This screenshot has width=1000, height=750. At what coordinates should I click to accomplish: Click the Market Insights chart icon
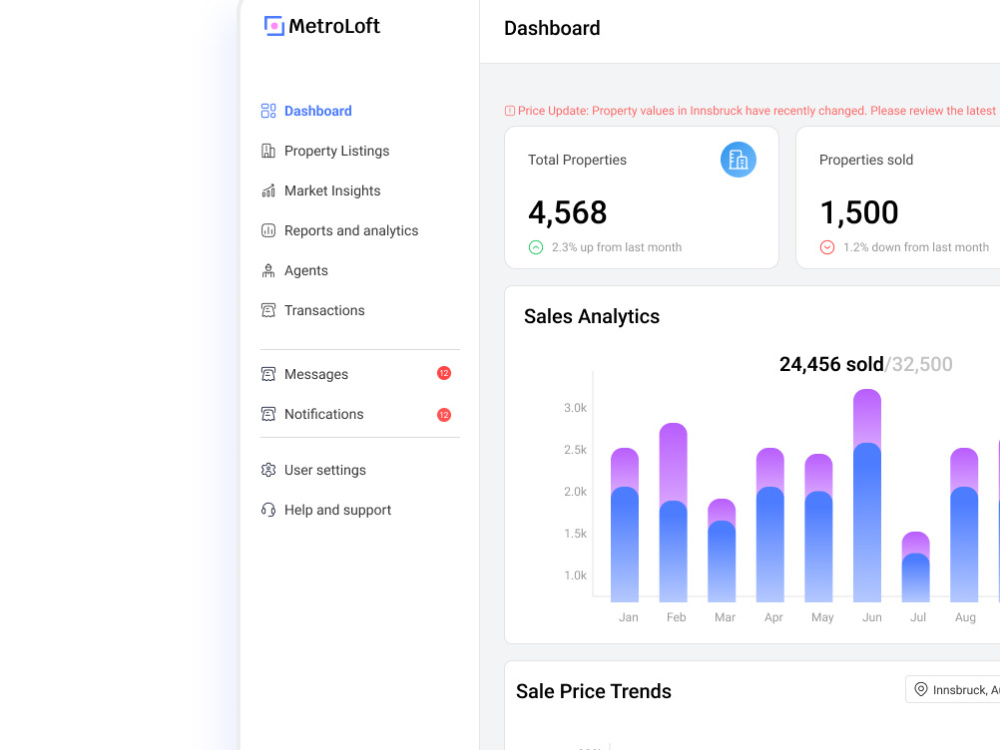coord(268,191)
